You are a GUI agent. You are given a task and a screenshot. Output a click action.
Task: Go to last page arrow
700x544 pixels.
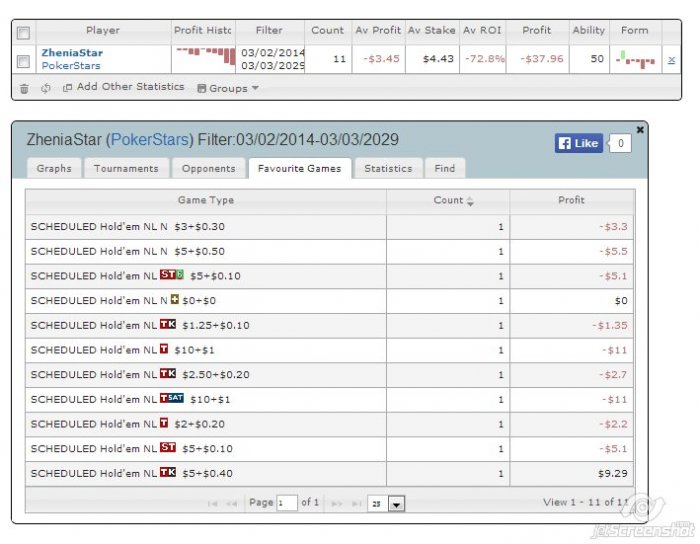click(x=356, y=504)
